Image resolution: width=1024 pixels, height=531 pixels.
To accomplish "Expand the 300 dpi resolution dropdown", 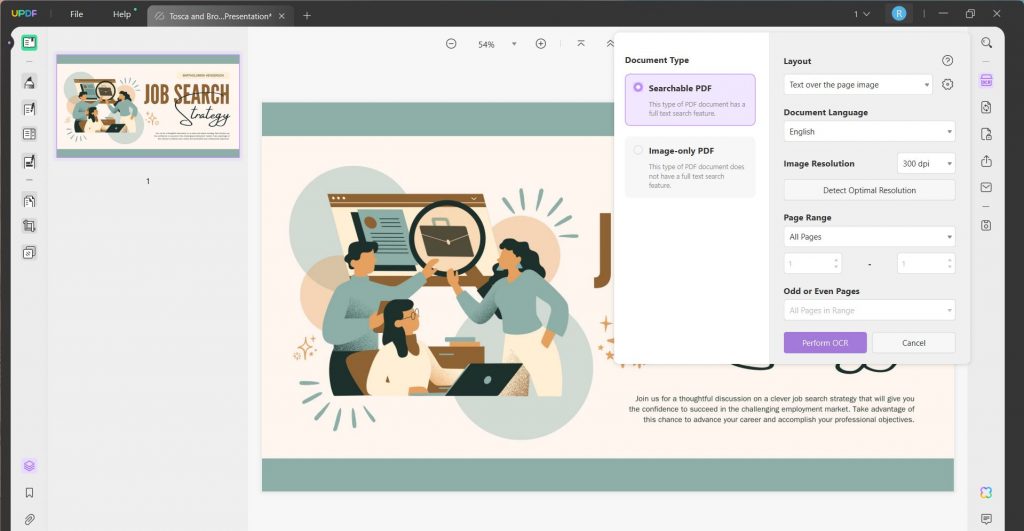I will click(x=925, y=163).
